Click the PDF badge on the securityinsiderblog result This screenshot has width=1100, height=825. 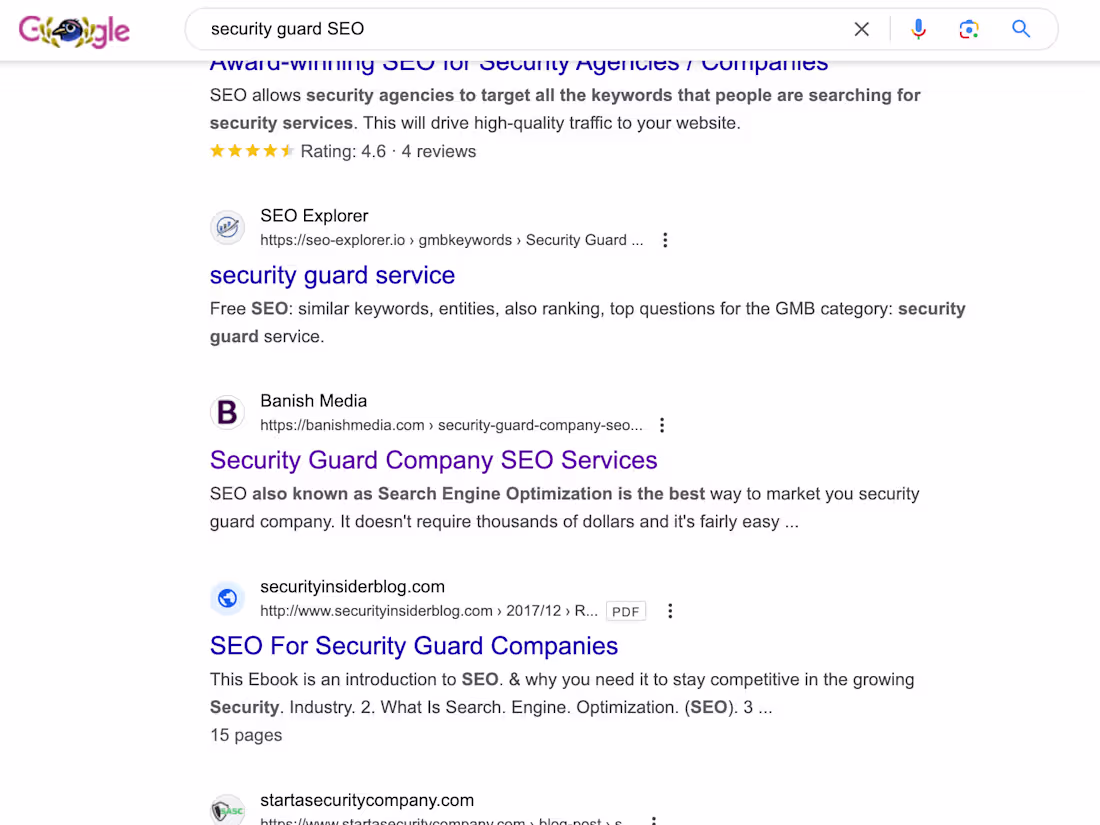pos(625,611)
